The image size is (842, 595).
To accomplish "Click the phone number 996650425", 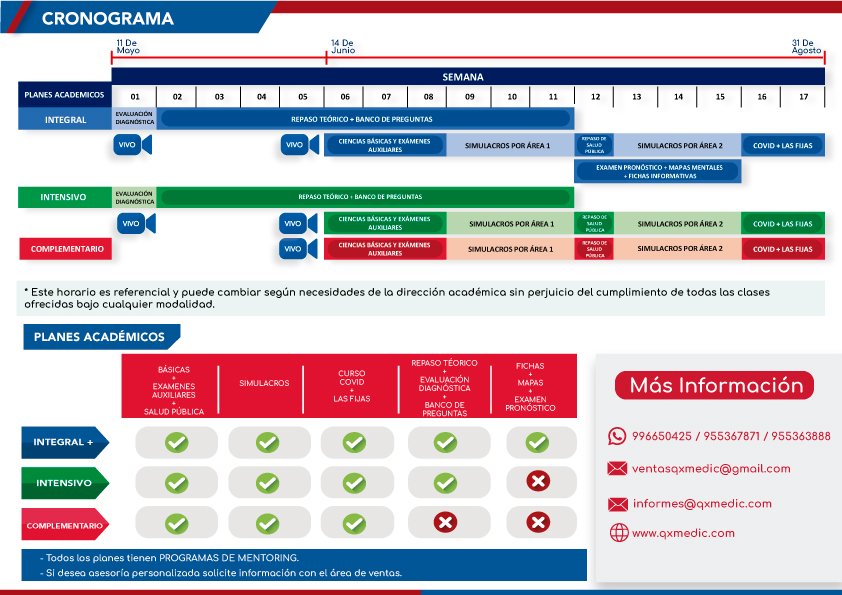I will point(662,436).
